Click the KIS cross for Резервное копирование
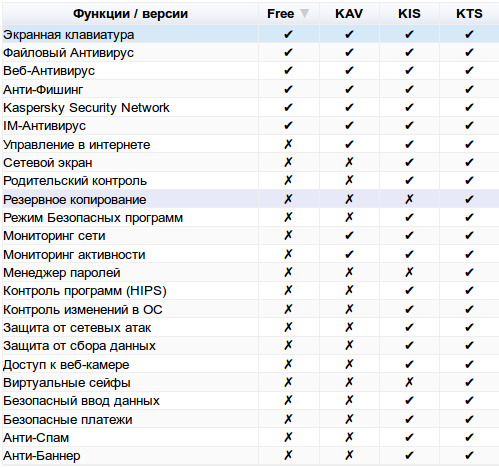Viewport: 499px width, 468px height. coord(409,199)
